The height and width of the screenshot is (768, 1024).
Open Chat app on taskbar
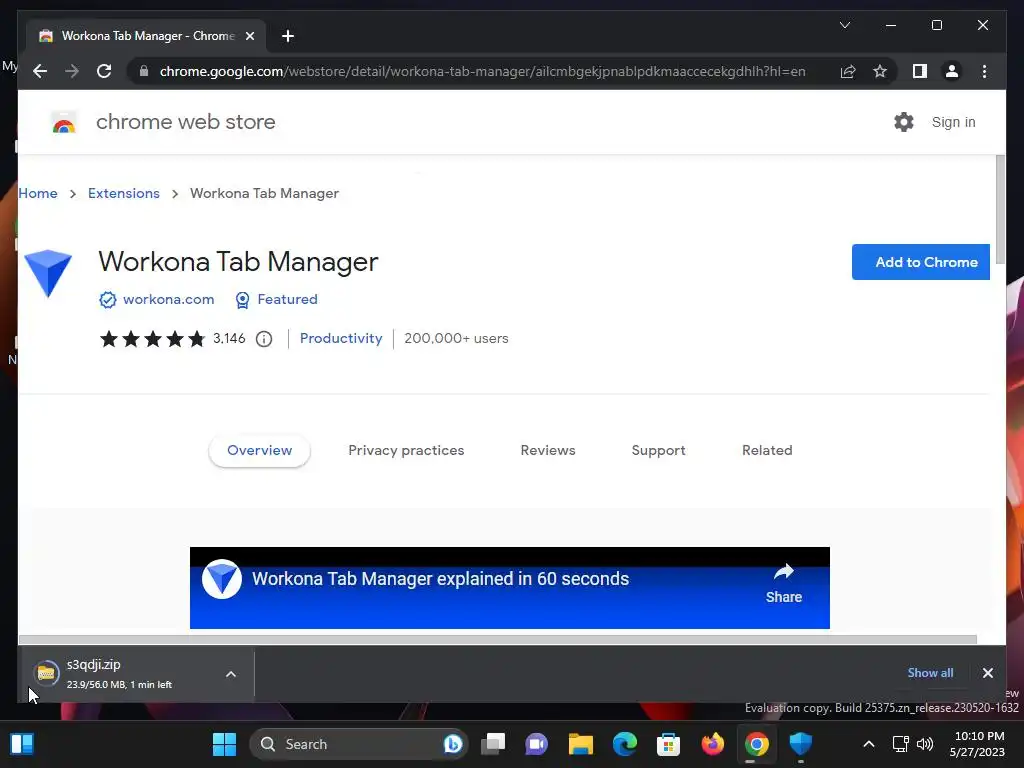click(x=536, y=744)
